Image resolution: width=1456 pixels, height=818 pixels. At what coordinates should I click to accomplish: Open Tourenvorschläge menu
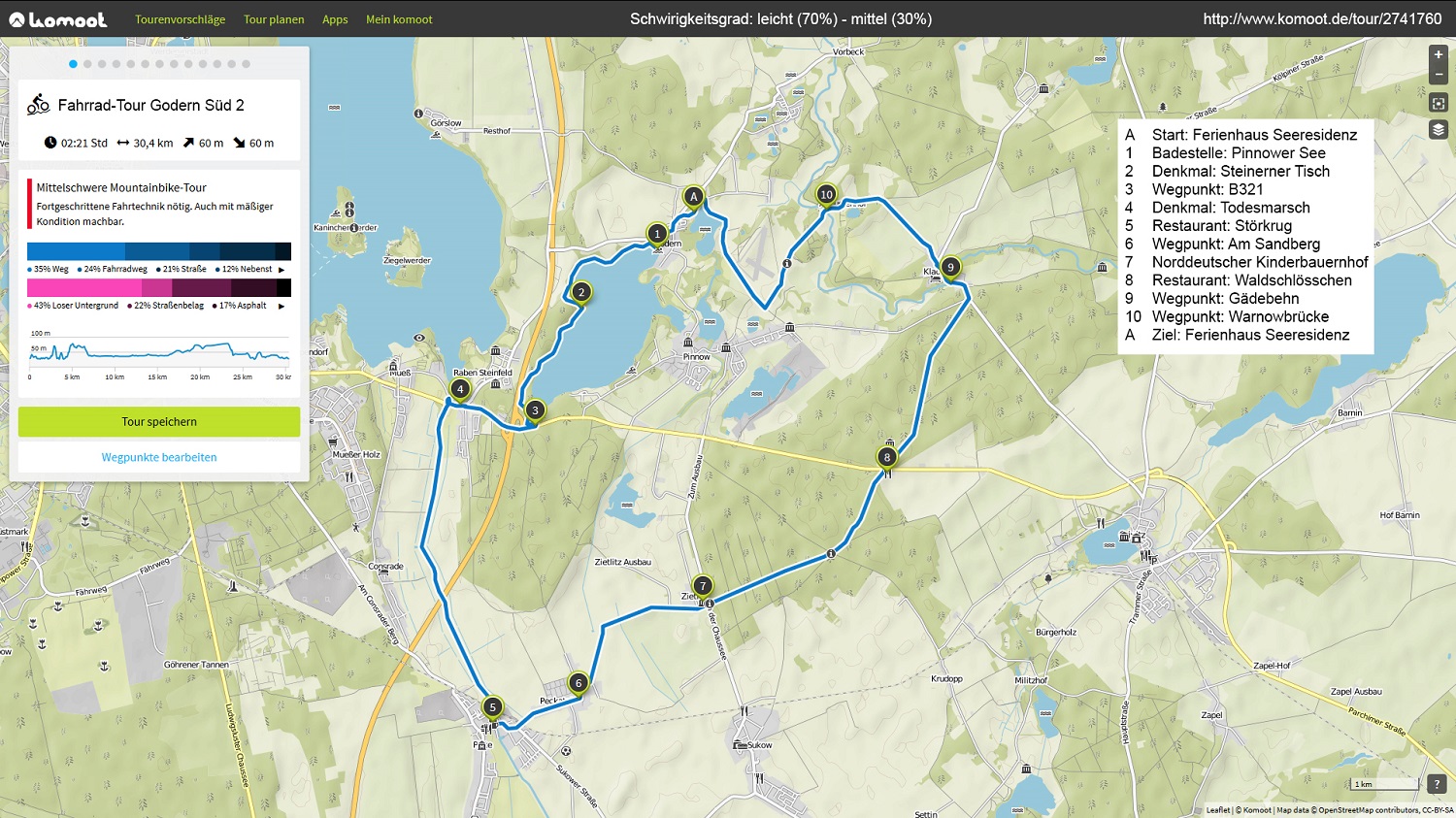click(x=180, y=19)
